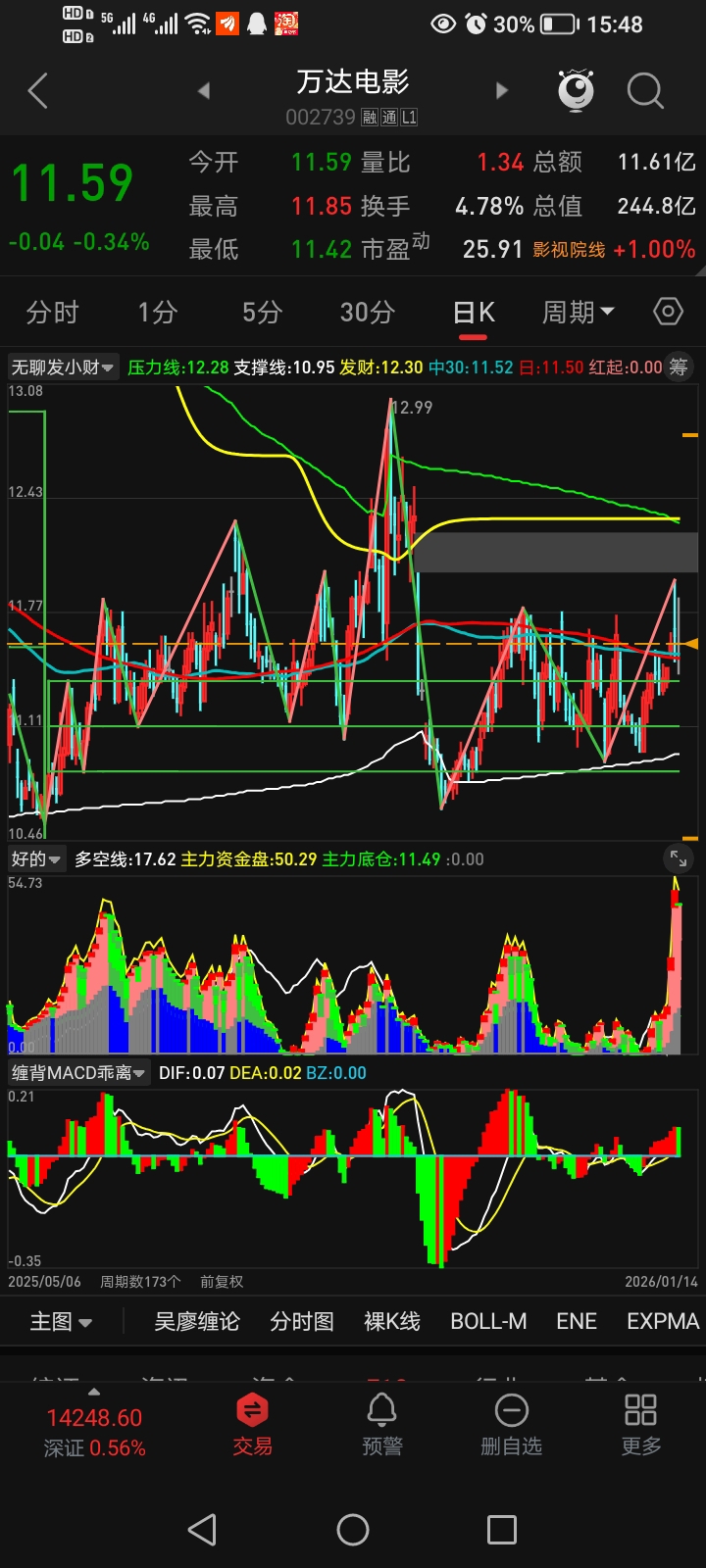Image resolution: width=706 pixels, height=1568 pixels.
Task: Switch to previous stock with left triangle
Action: click(x=204, y=91)
